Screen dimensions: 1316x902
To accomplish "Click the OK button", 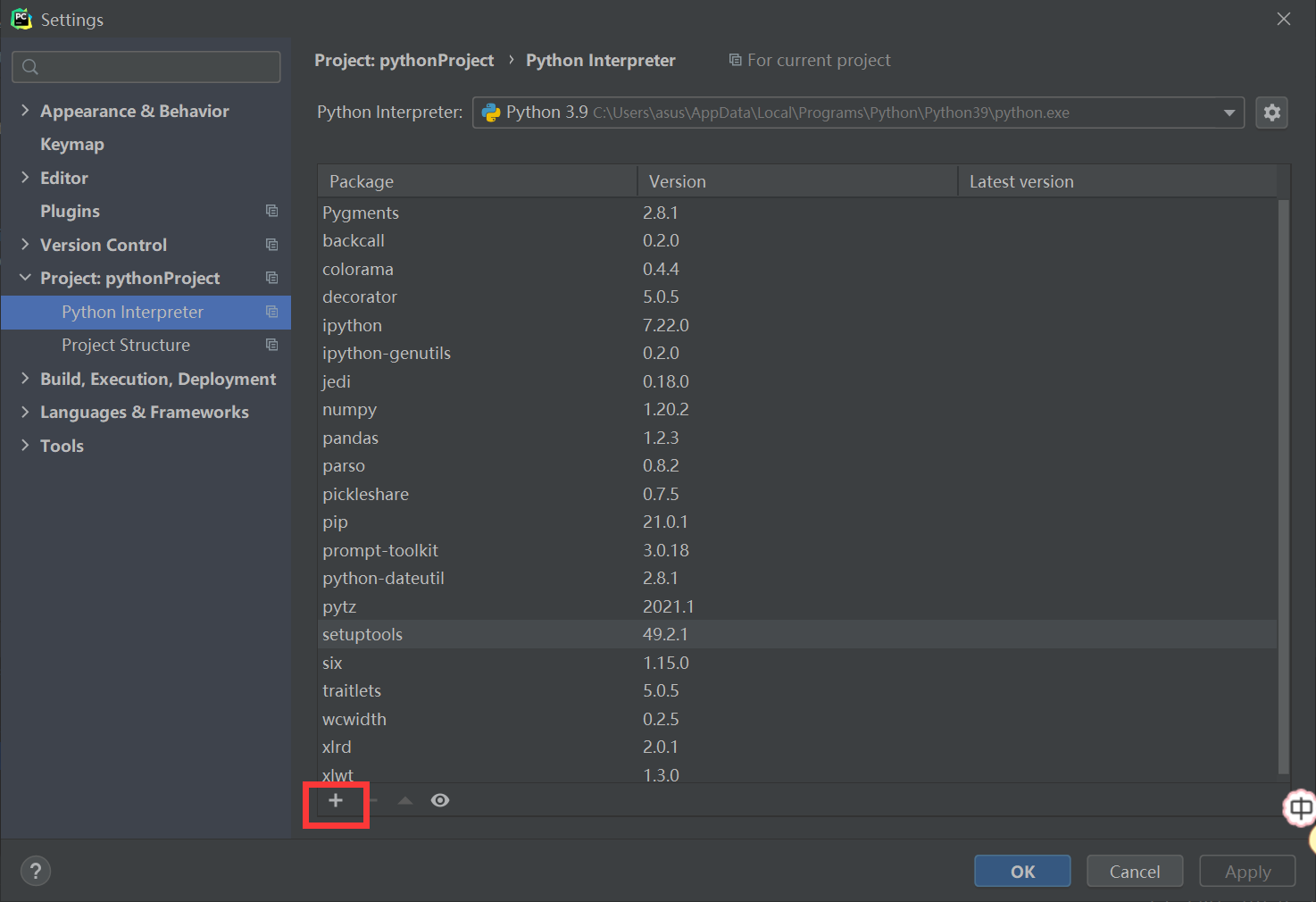I will 1022,871.
